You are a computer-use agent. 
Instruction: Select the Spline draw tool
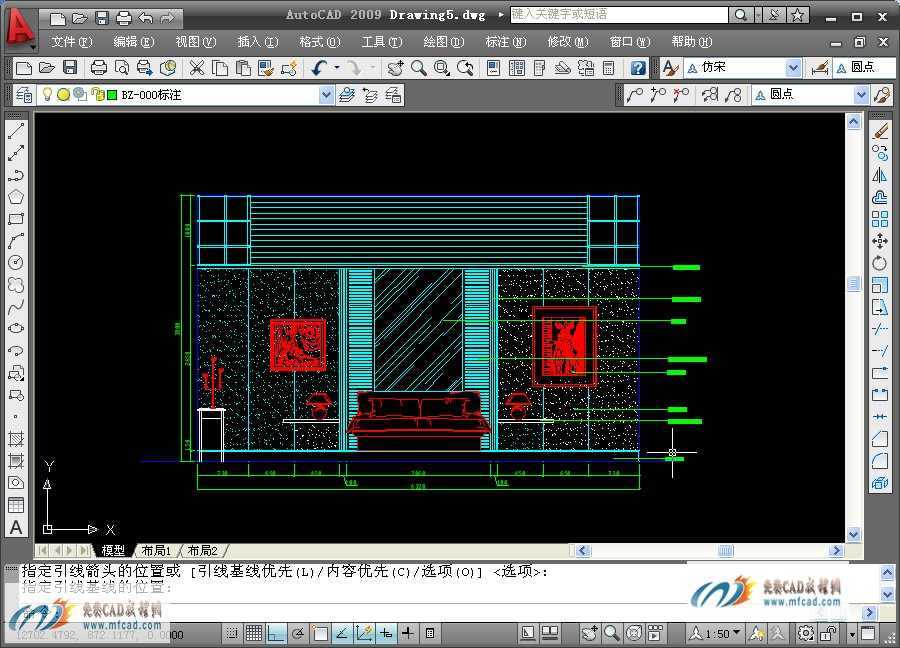(16, 306)
